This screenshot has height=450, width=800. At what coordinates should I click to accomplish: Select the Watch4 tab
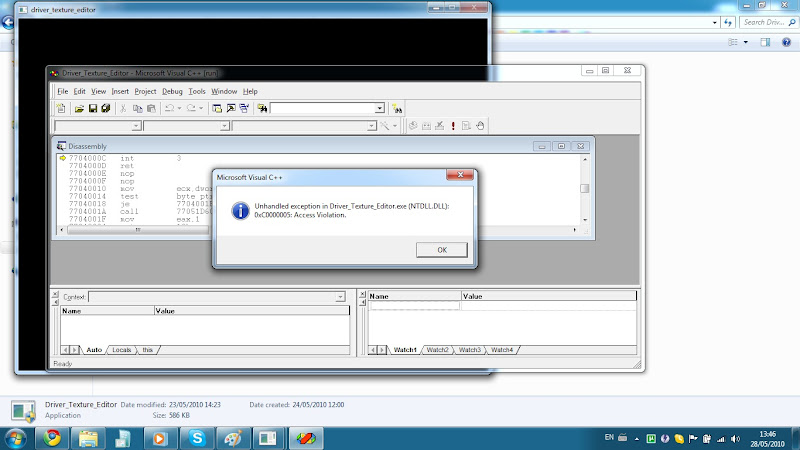coord(502,350)
